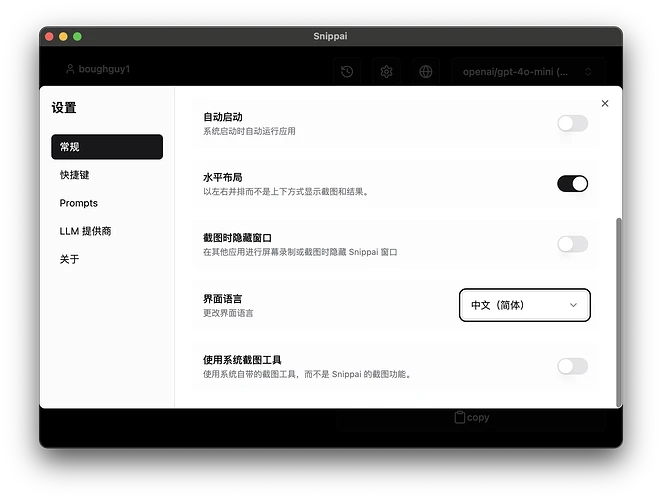Open the 界面语言 中文（简体） dropdown
The height and width of the screenshot is (500, 661).
(524, 305)
